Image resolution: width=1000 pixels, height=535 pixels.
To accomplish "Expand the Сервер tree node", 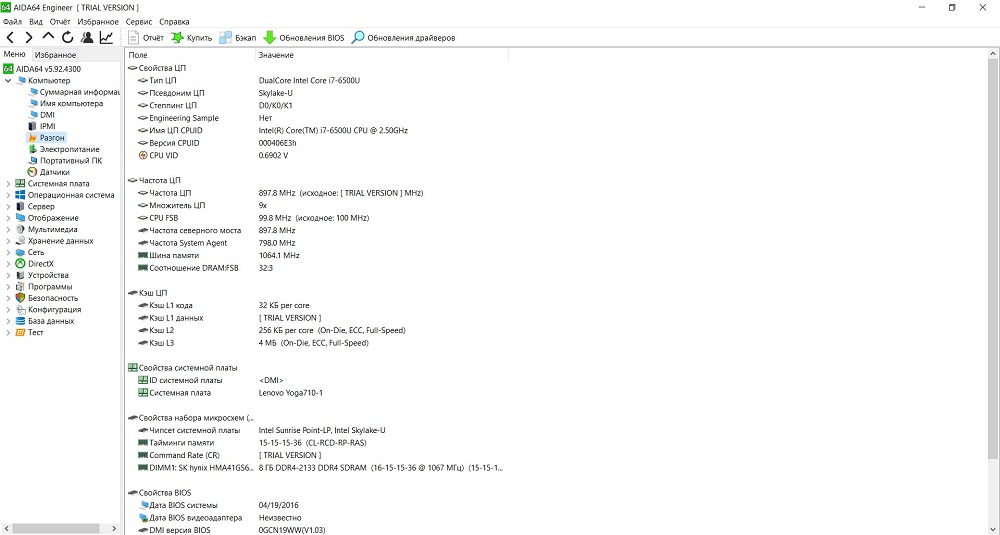I will [8, 207].
